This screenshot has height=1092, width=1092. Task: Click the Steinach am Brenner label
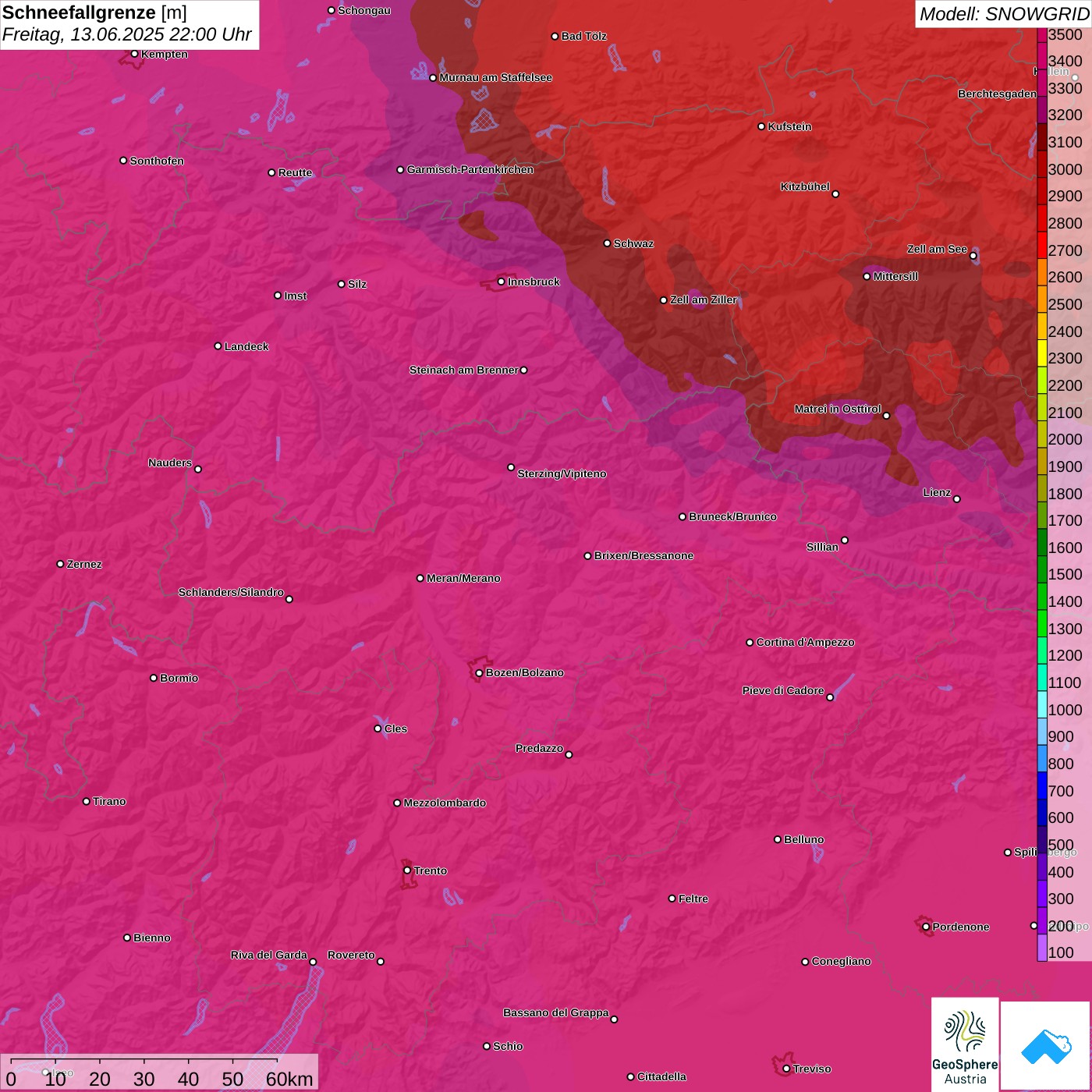coord(463,370)
